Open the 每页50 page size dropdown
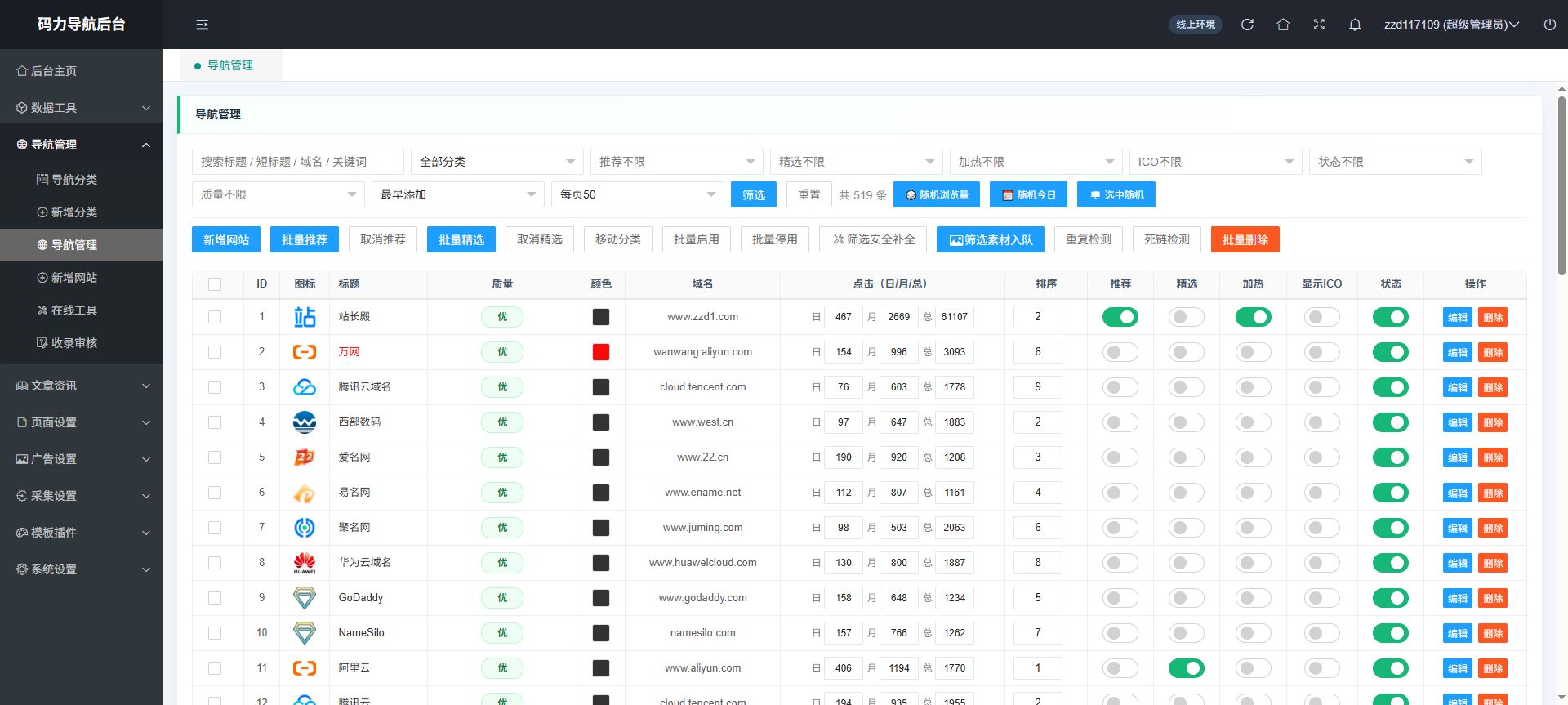1568x705 pixels. (x=638, y=194)
